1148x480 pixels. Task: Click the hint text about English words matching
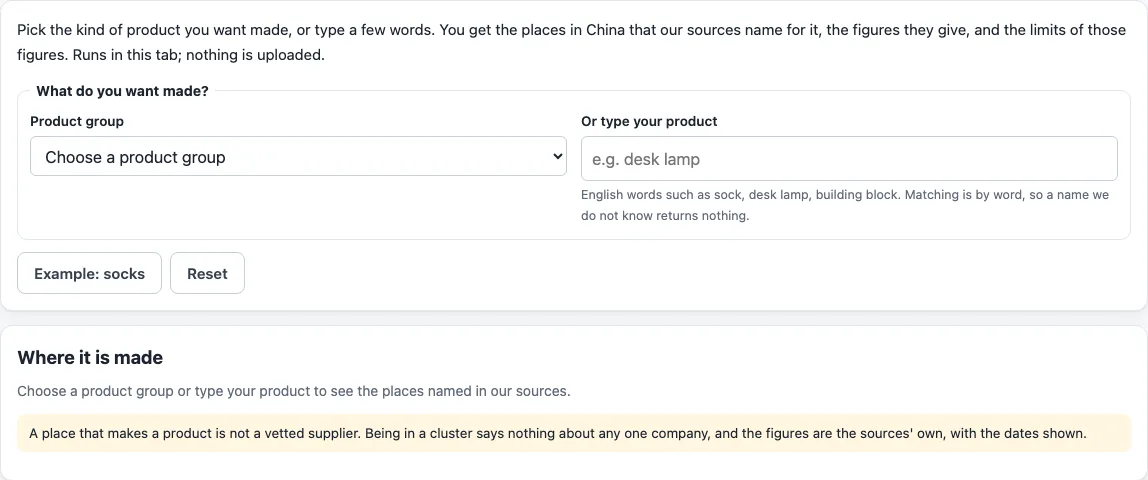845,206
